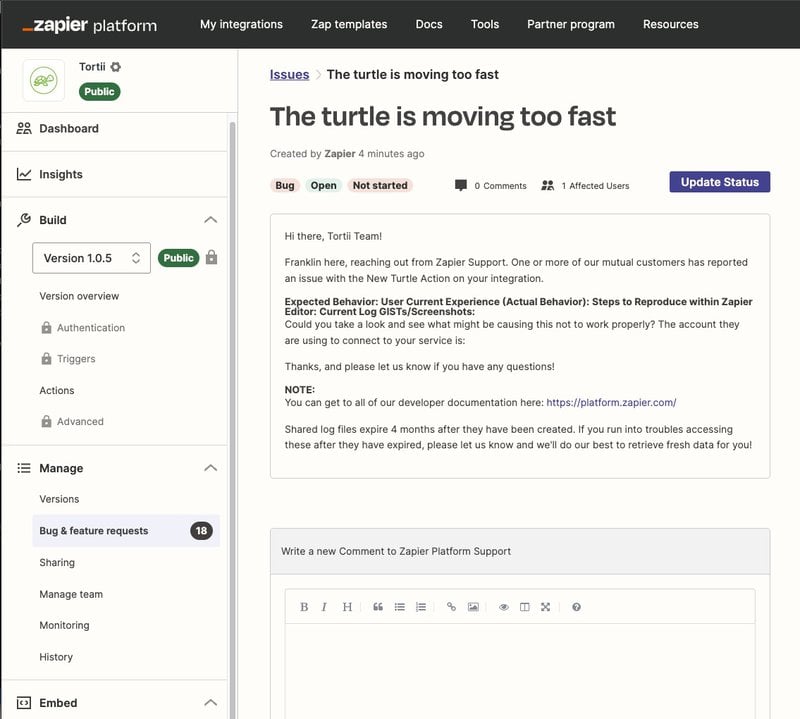Insert an image into the comment
The image size is (800, 719).
[x=472, y=607]
